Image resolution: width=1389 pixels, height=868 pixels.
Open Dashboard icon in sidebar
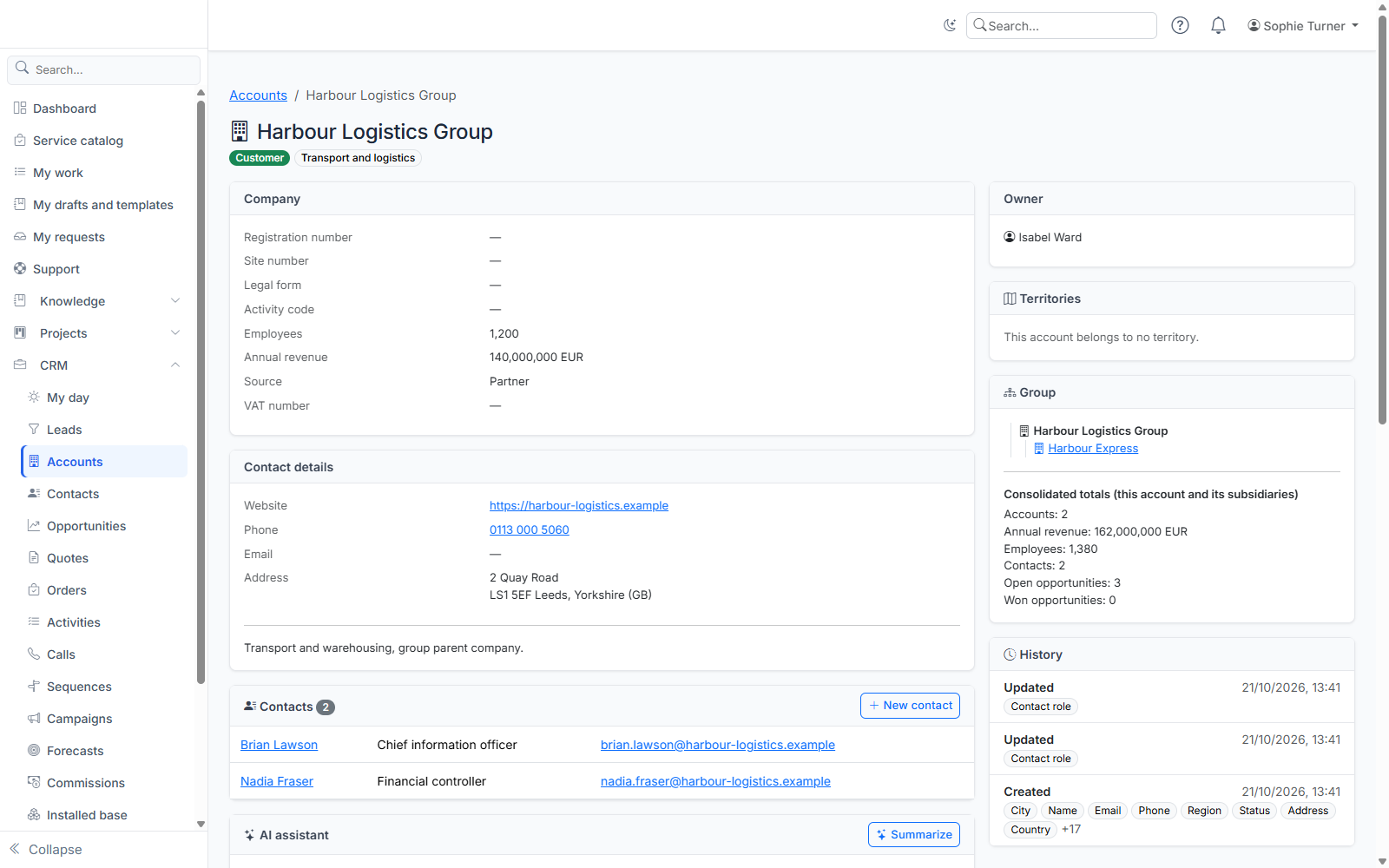coord(20,108)
